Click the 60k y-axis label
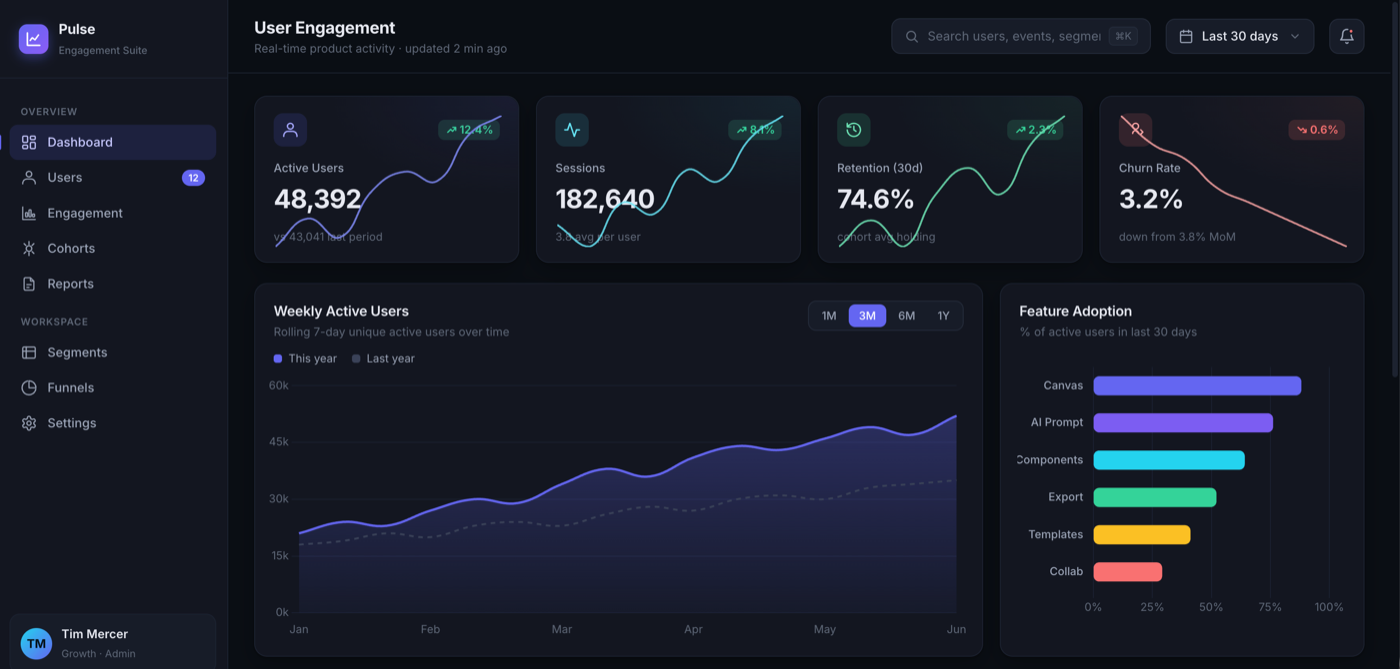The height and width of the screenshot is (669, 1400). (x=279, y=385)
